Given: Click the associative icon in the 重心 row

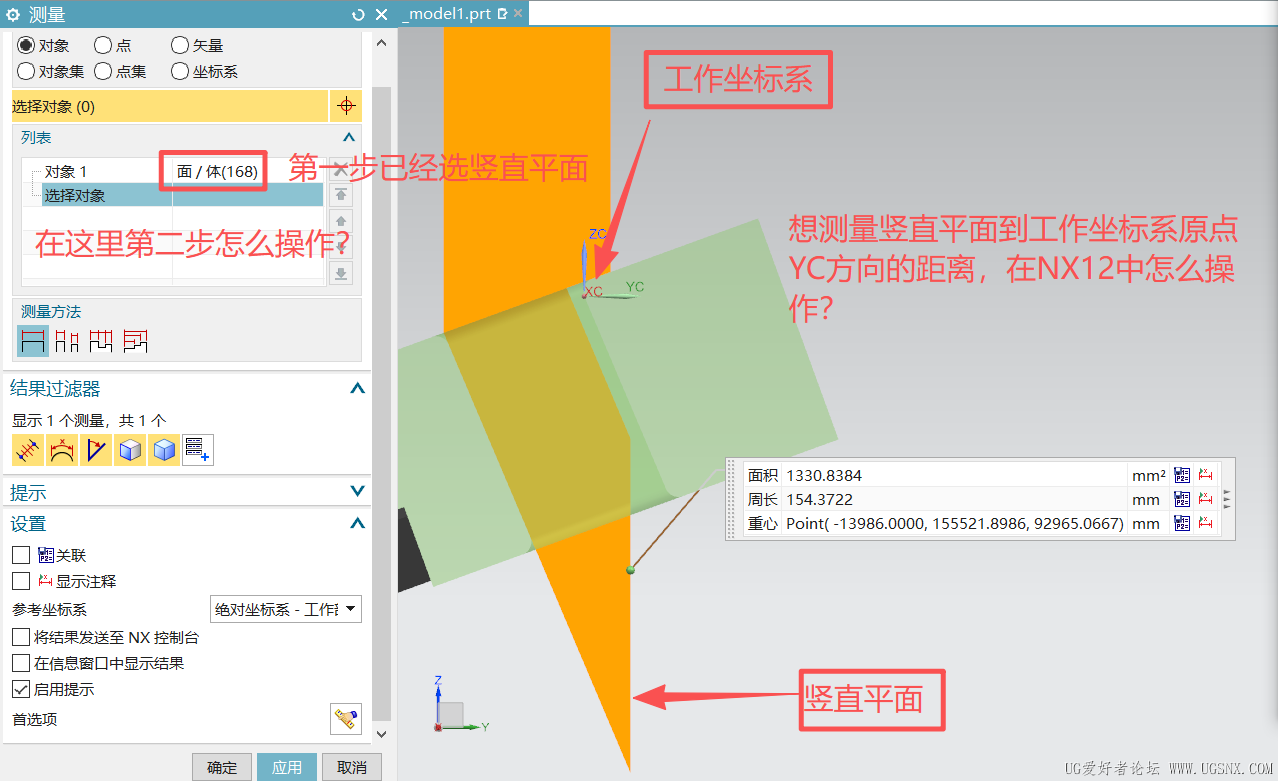Looking at the screenshot, I should 1182,523.
